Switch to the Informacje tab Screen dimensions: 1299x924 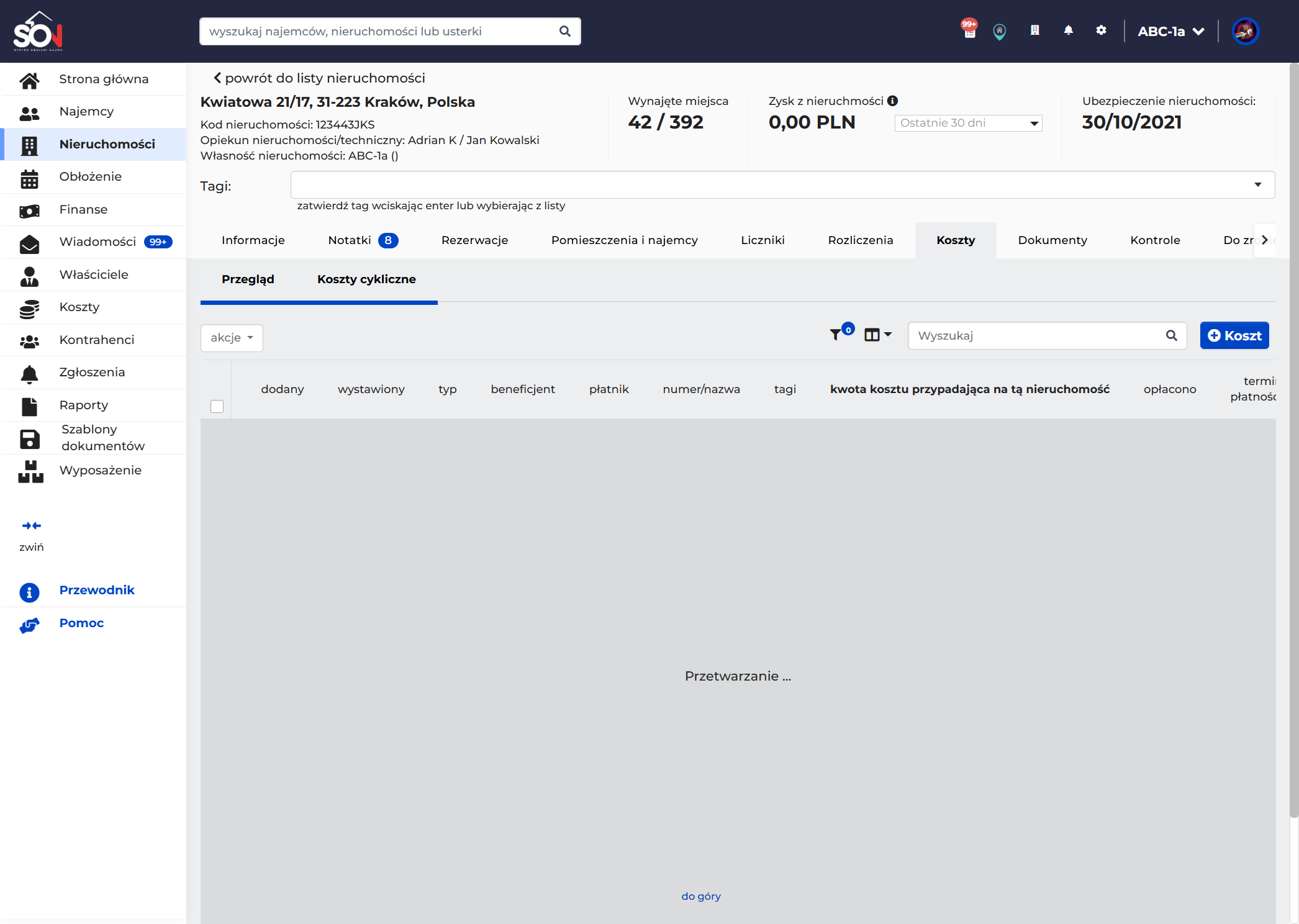pos(253,240)
